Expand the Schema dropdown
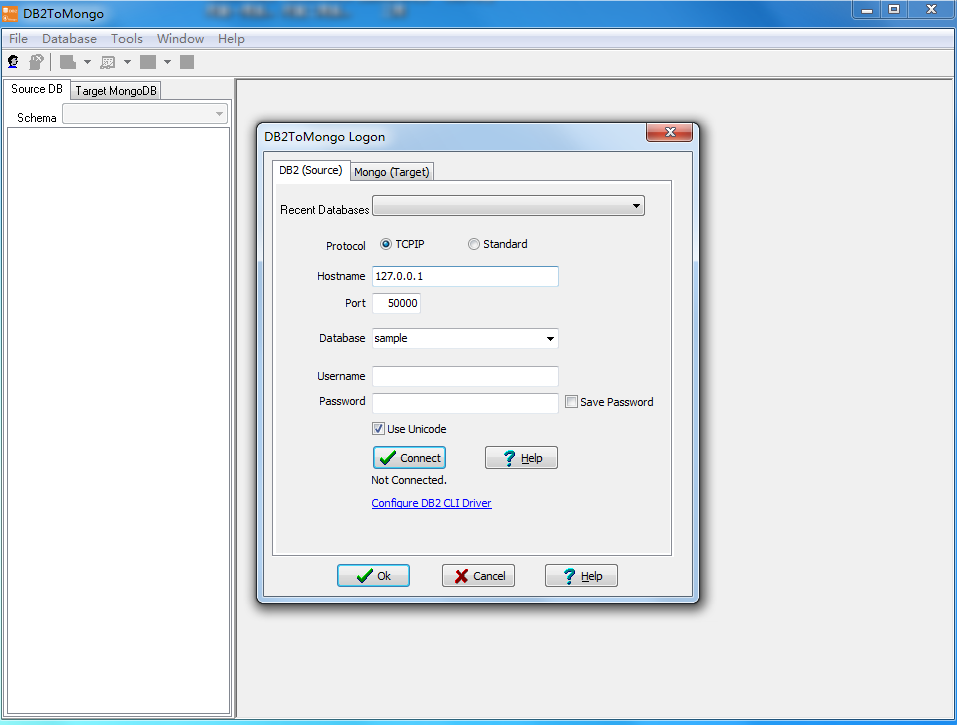This screenshot has height=725, width=957. 219,114
